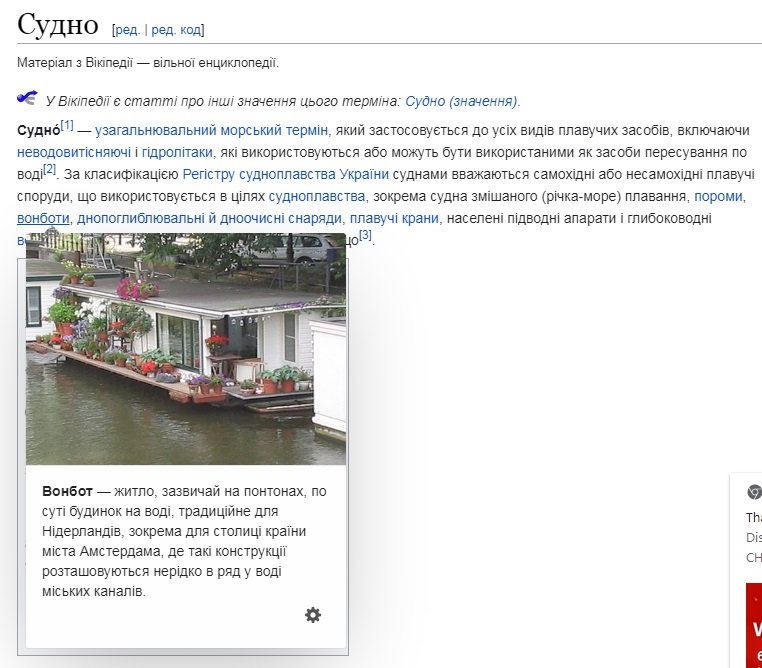Open the 'пороми' article link

[x=717, y=196]
